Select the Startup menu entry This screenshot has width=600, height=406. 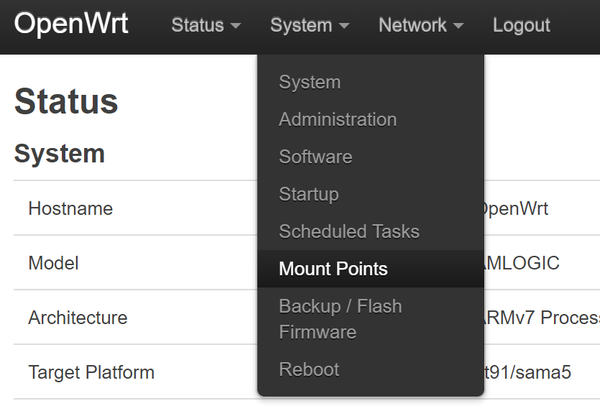[x=370, y=194]
